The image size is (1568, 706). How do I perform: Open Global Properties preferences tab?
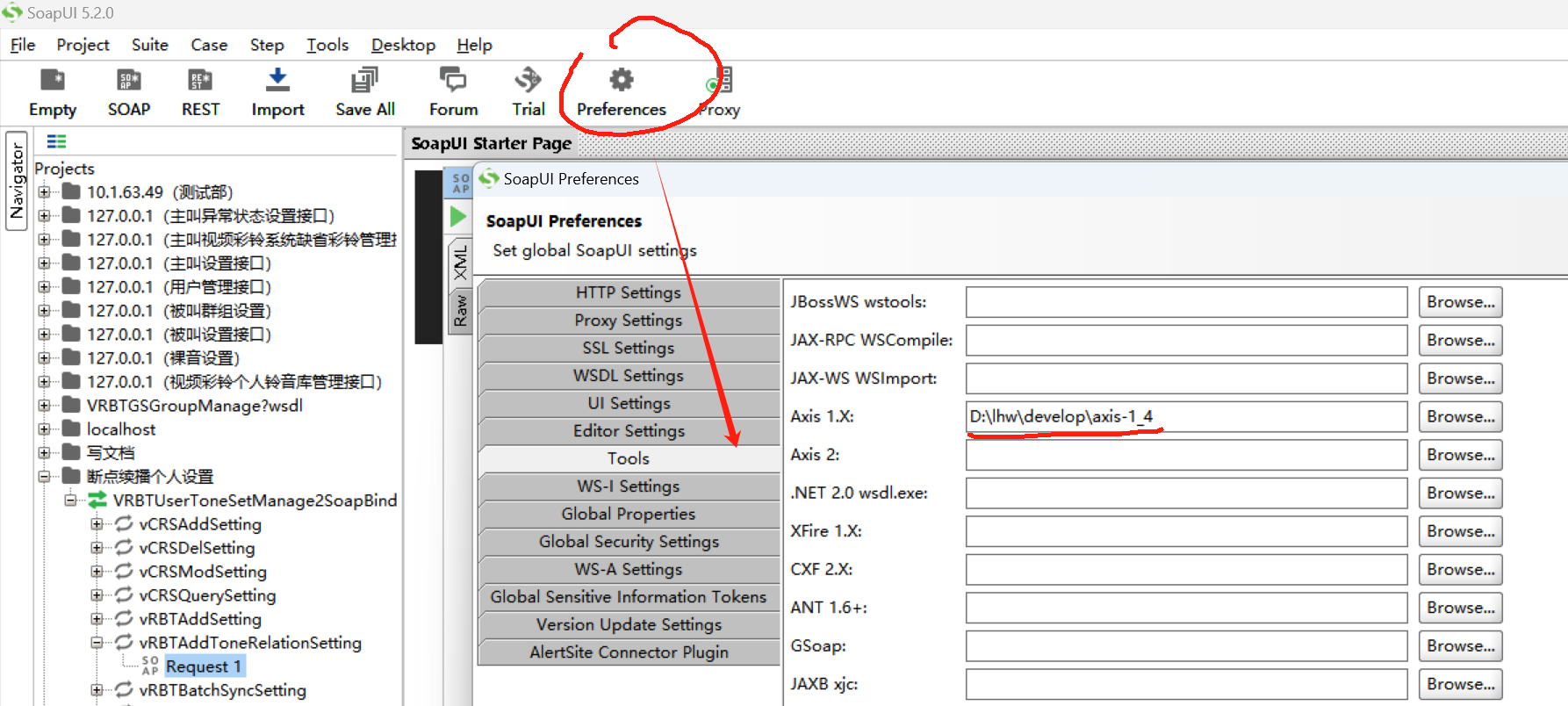[629, 514]
